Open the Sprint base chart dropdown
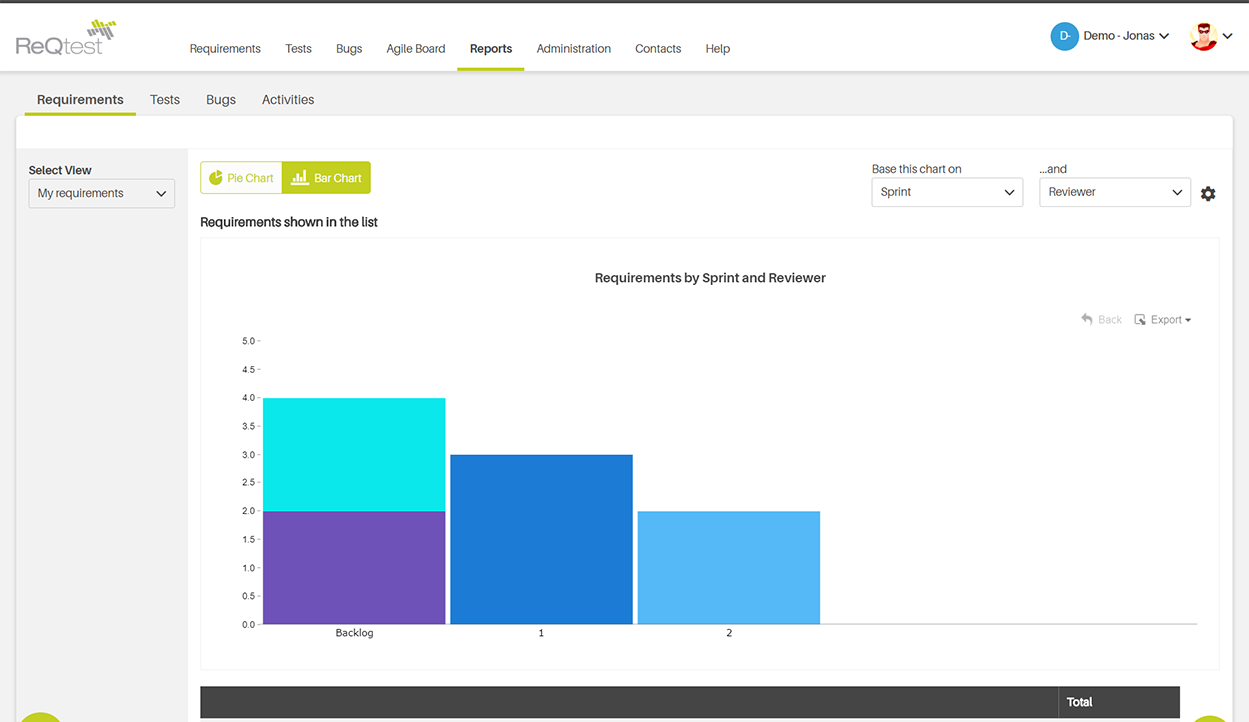 (946, 192)
